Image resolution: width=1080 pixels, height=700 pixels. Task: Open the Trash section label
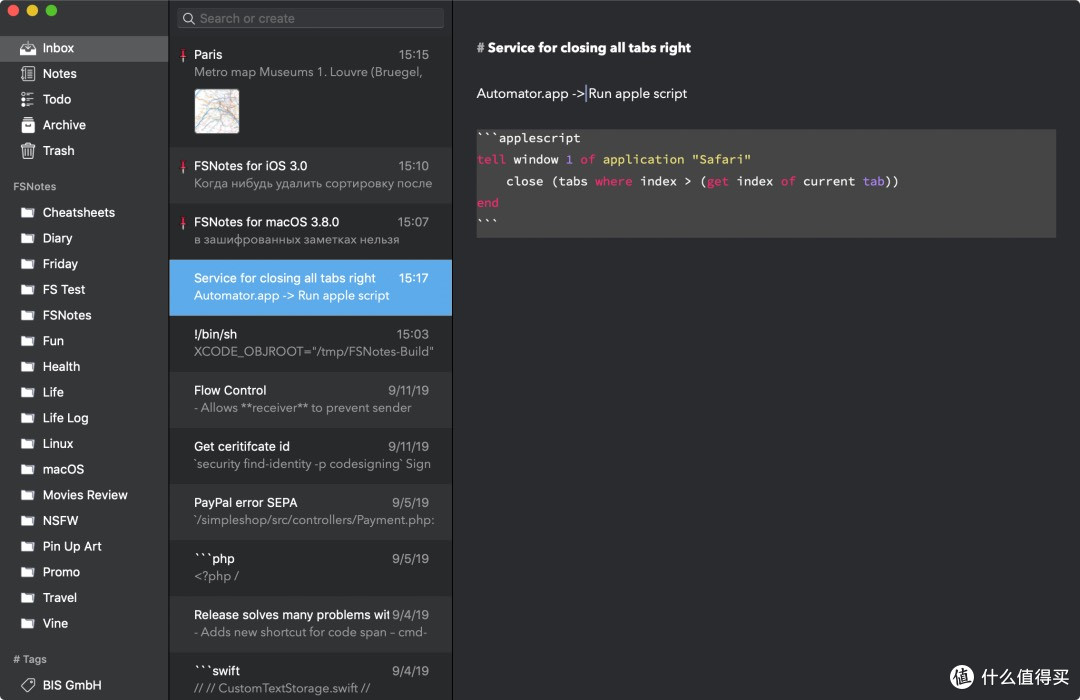59,150
